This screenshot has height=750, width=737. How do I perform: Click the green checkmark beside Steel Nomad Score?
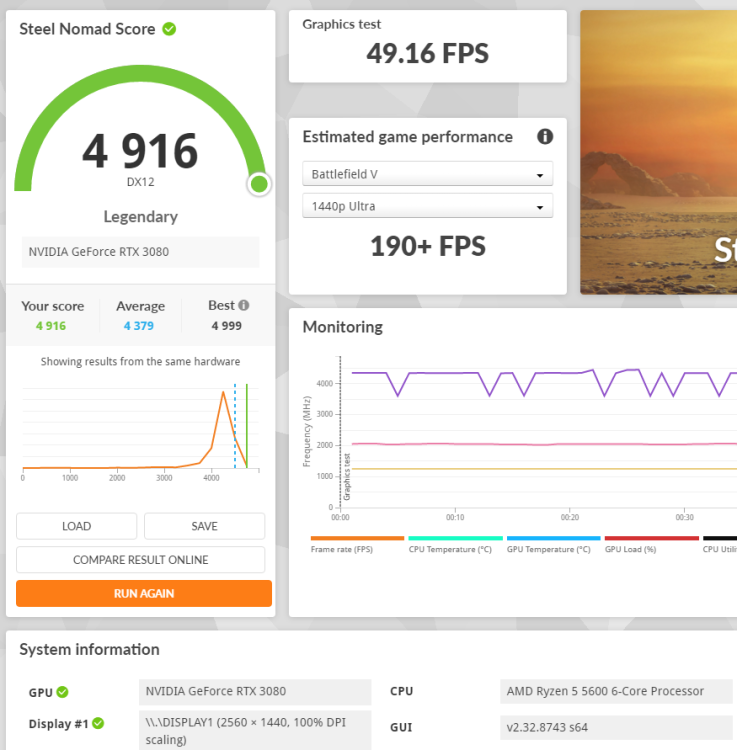click(x=169, y=29)
